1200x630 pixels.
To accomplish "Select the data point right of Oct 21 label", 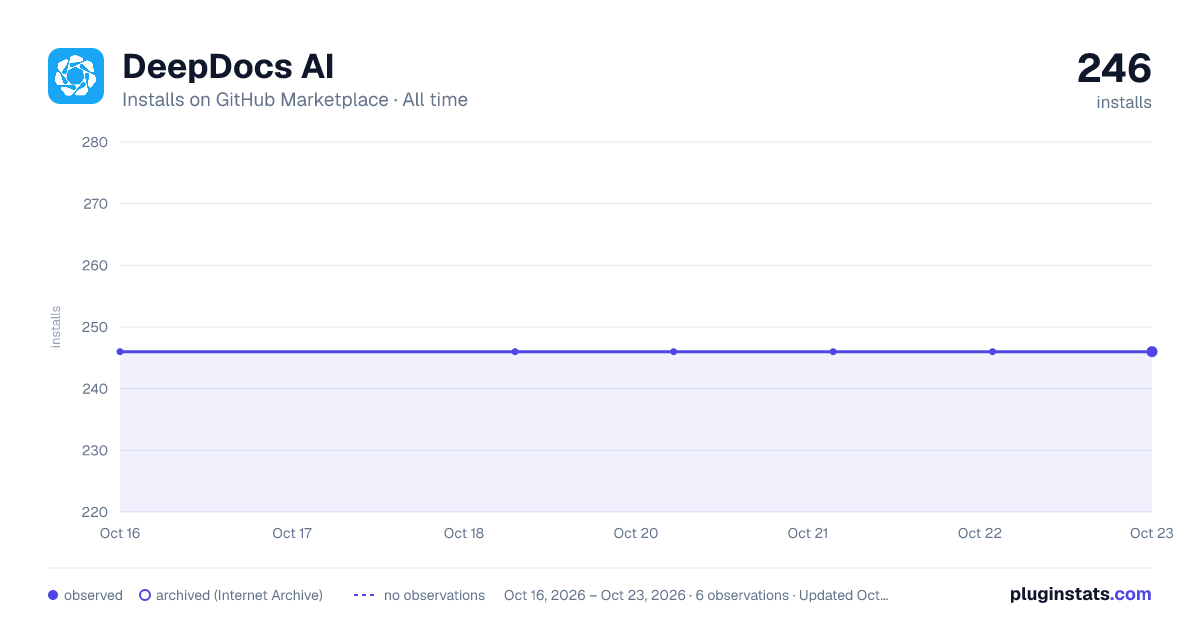I will click(x=833, y=352).
